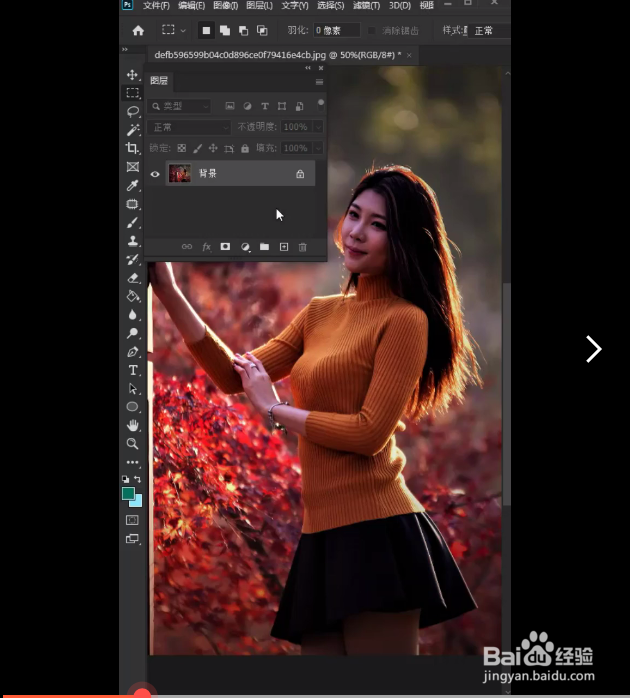This screenshot has width=630, height=698.
Task: Select the Ellipse shape tool
Action: (x=132, y=406)
